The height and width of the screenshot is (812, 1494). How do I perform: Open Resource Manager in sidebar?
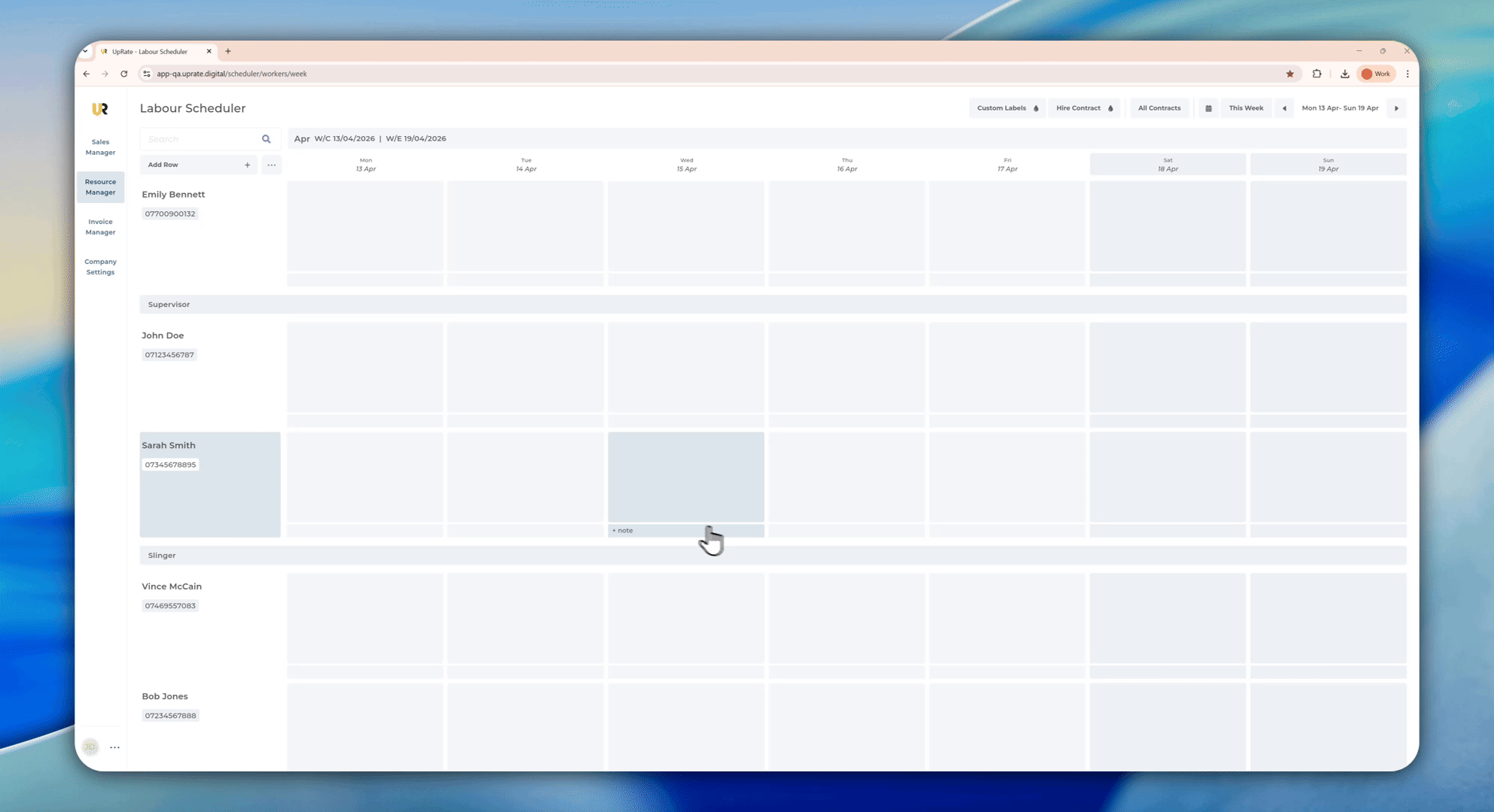coord(100,187)
